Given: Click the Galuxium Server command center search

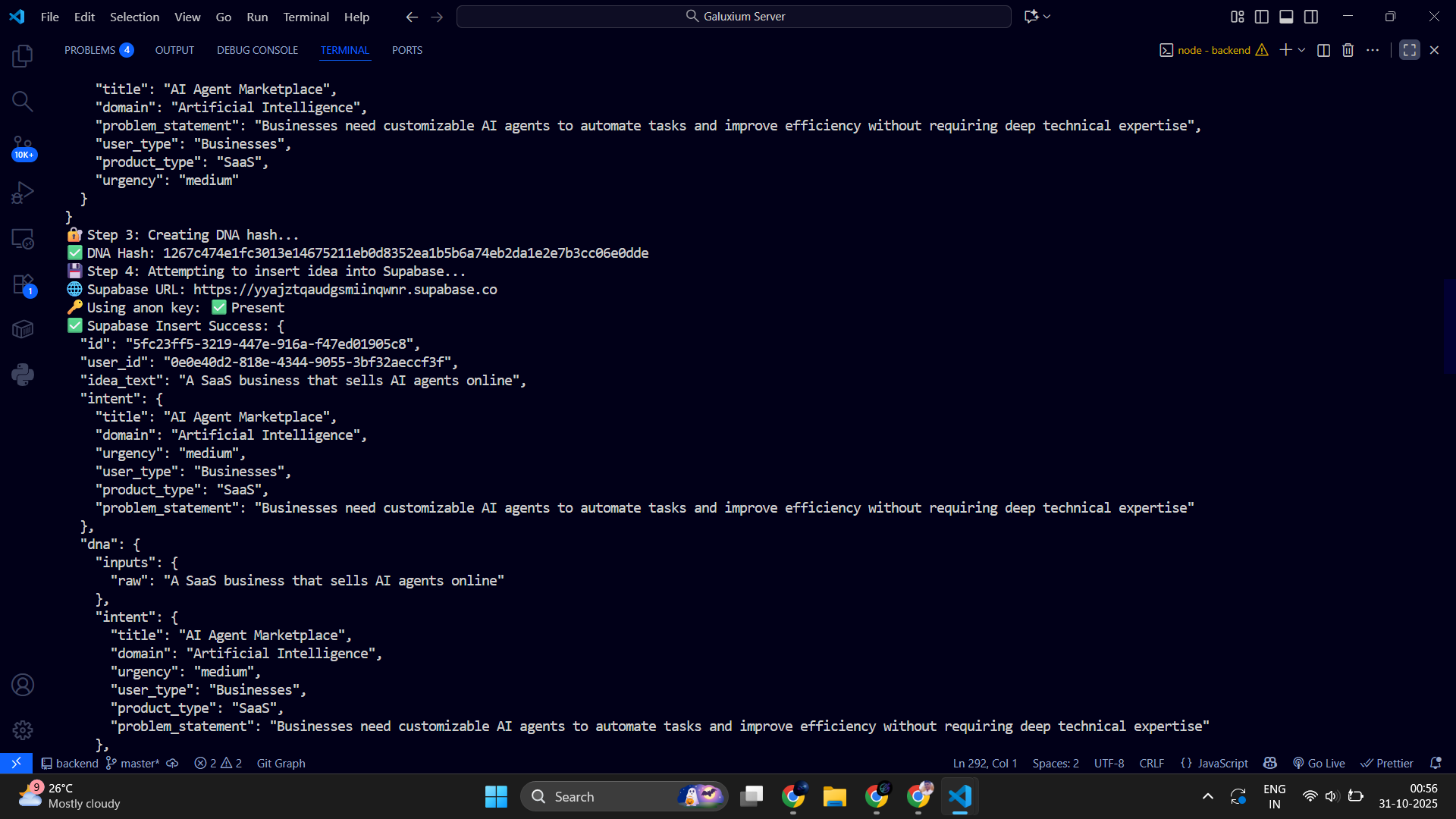Looking at the screenshot, I should (x=733, y=17).
